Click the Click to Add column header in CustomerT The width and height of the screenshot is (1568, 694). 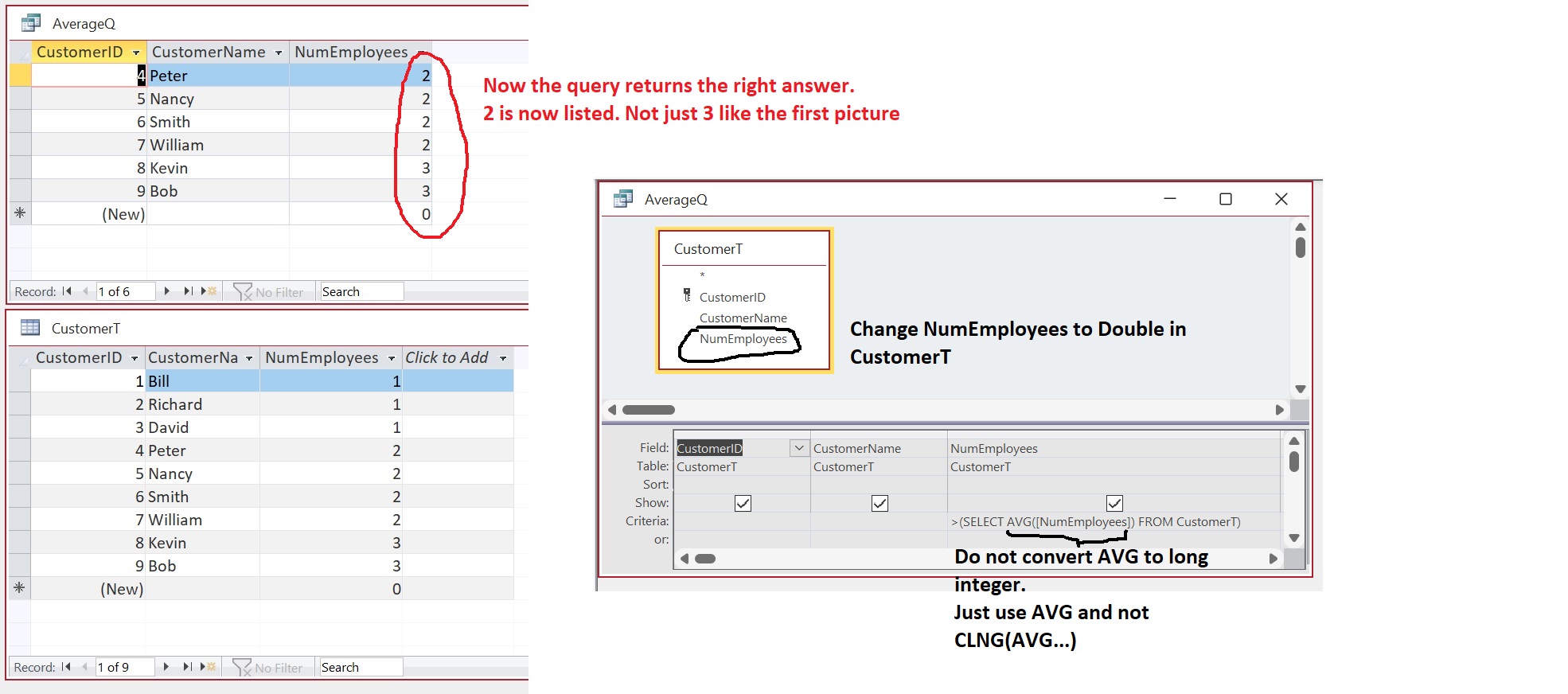(458, 357)
